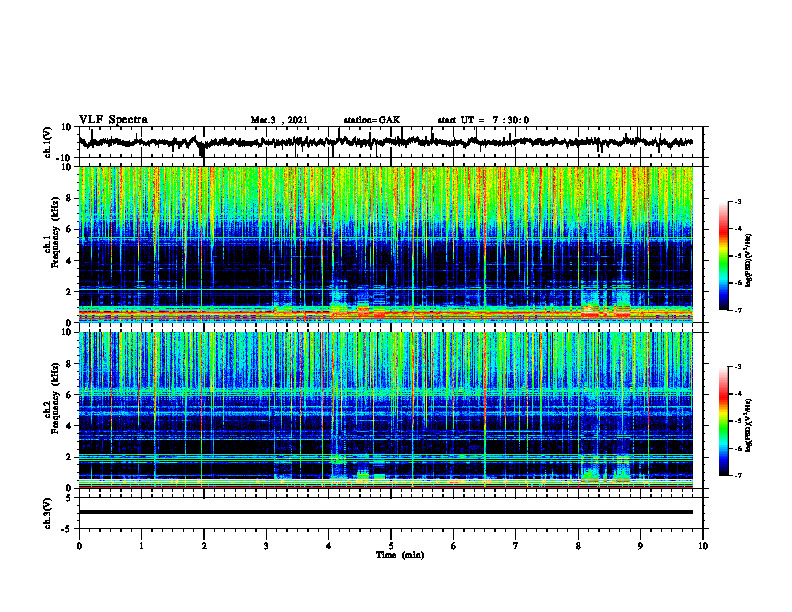Click the "ch.3(V)" axis label
The height and width of the screenshot is (612, 792).
[48, 513]
